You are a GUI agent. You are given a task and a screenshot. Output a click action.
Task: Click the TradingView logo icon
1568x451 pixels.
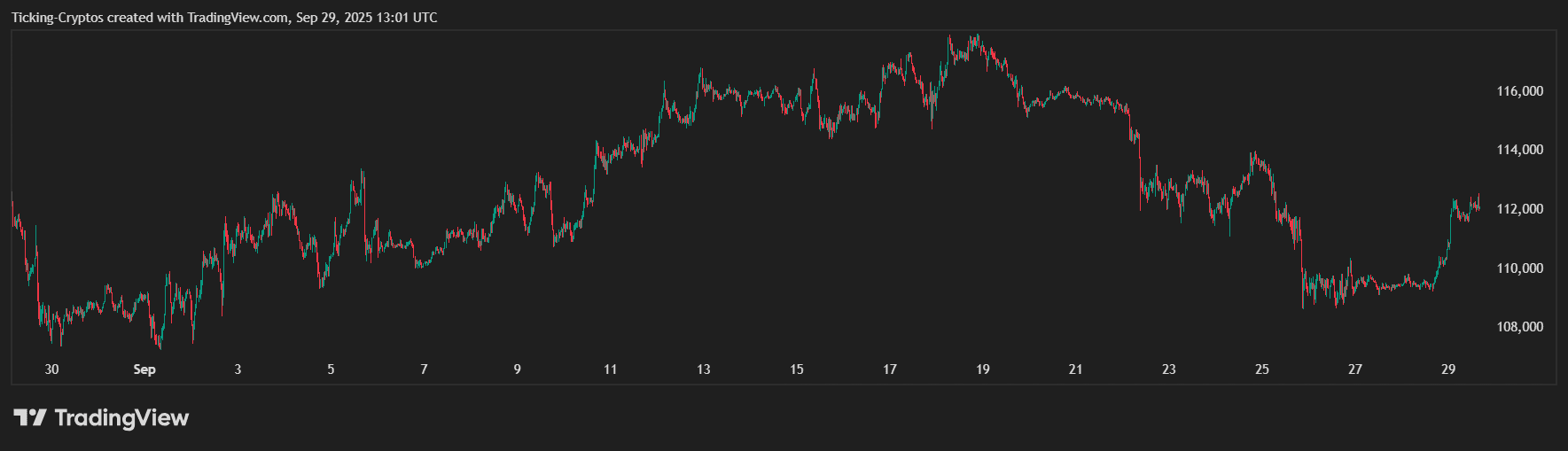29,417
